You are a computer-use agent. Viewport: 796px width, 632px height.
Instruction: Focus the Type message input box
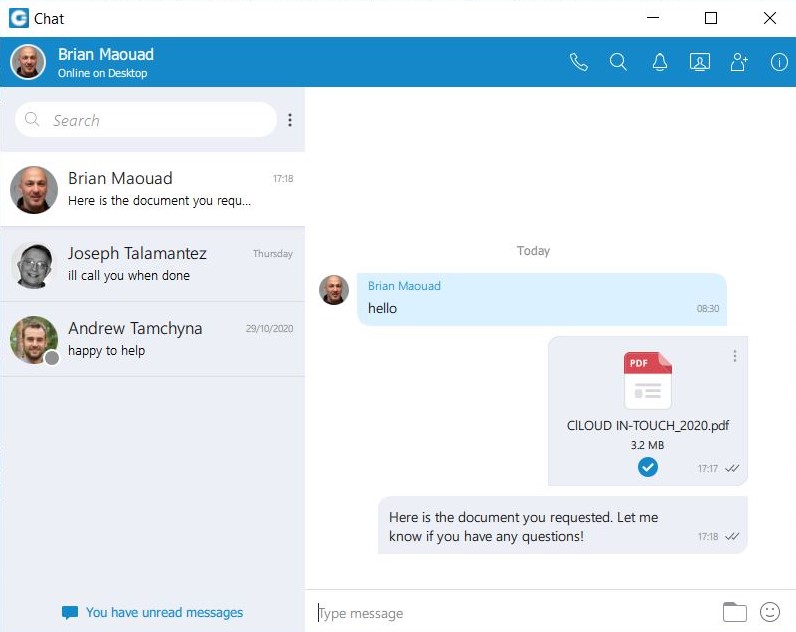click(513, 613)
